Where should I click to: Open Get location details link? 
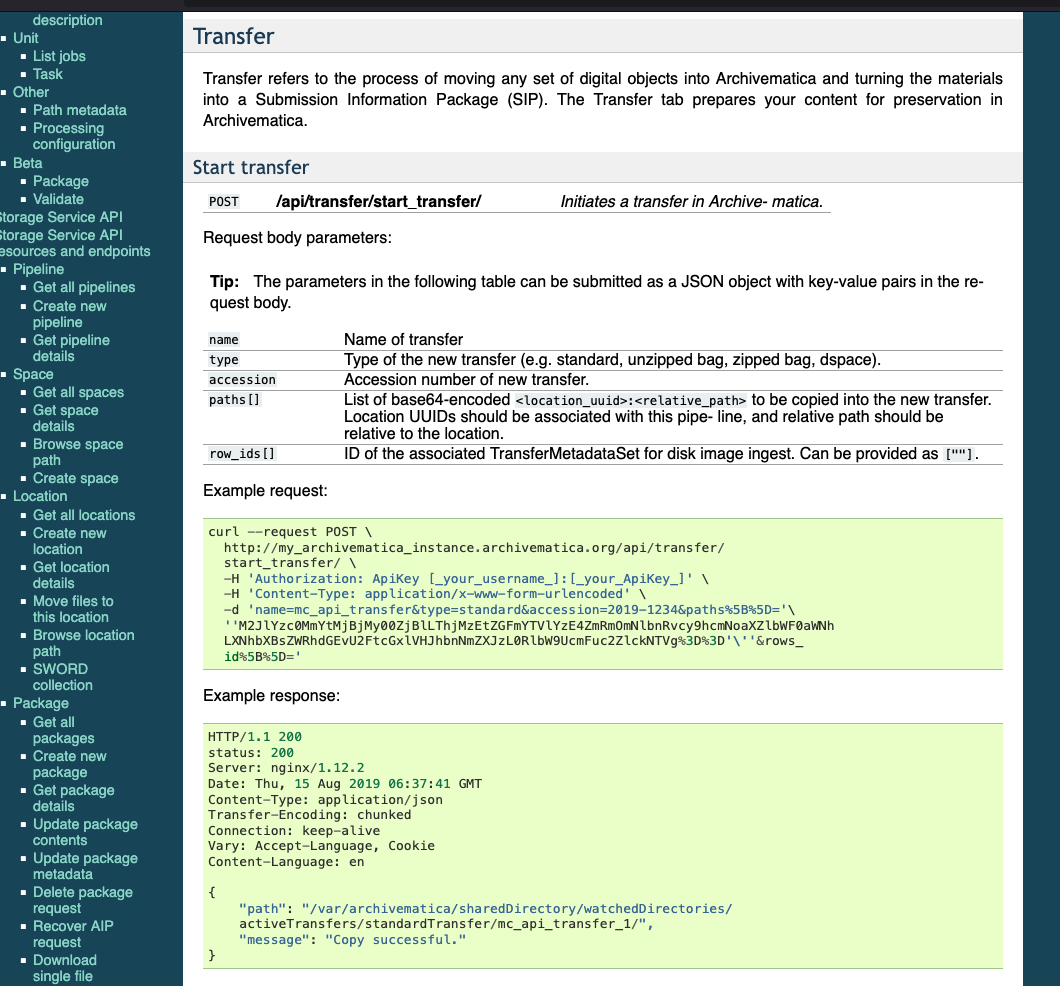tap(71, 575)
